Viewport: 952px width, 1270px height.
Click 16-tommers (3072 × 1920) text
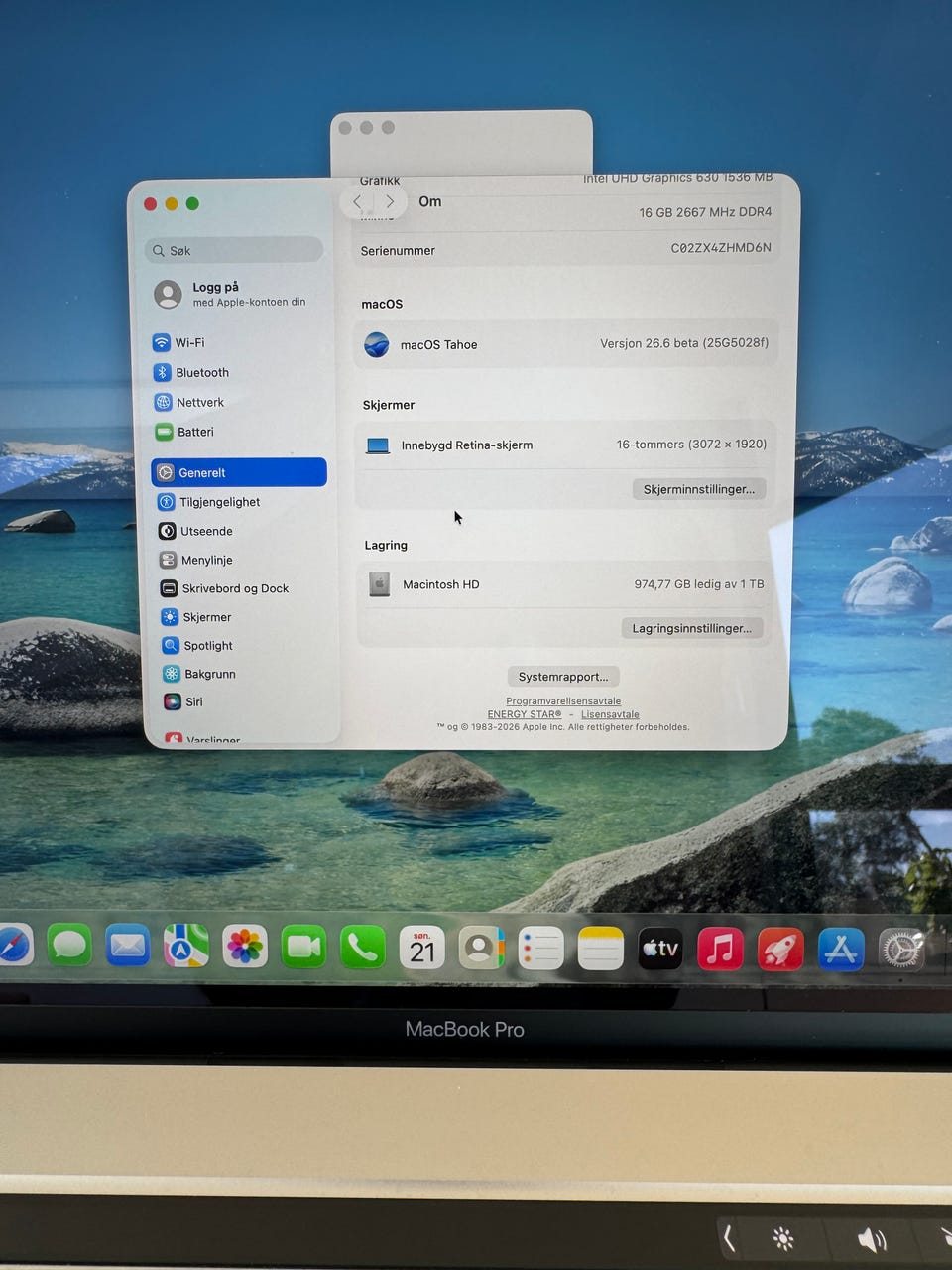click(x=691, y=444)
